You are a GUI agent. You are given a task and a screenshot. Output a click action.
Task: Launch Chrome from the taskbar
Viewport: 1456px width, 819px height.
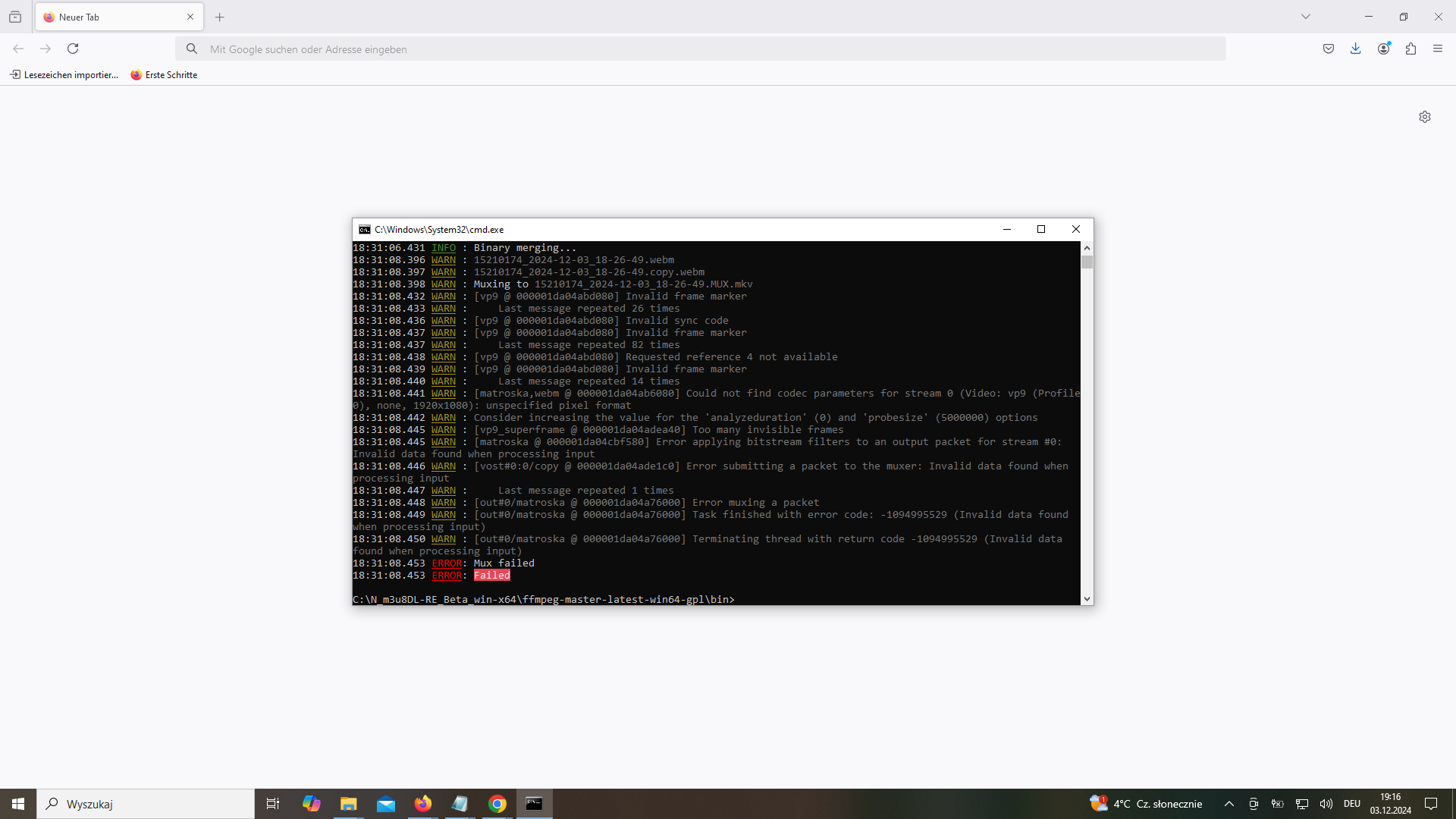pos(497,804)
